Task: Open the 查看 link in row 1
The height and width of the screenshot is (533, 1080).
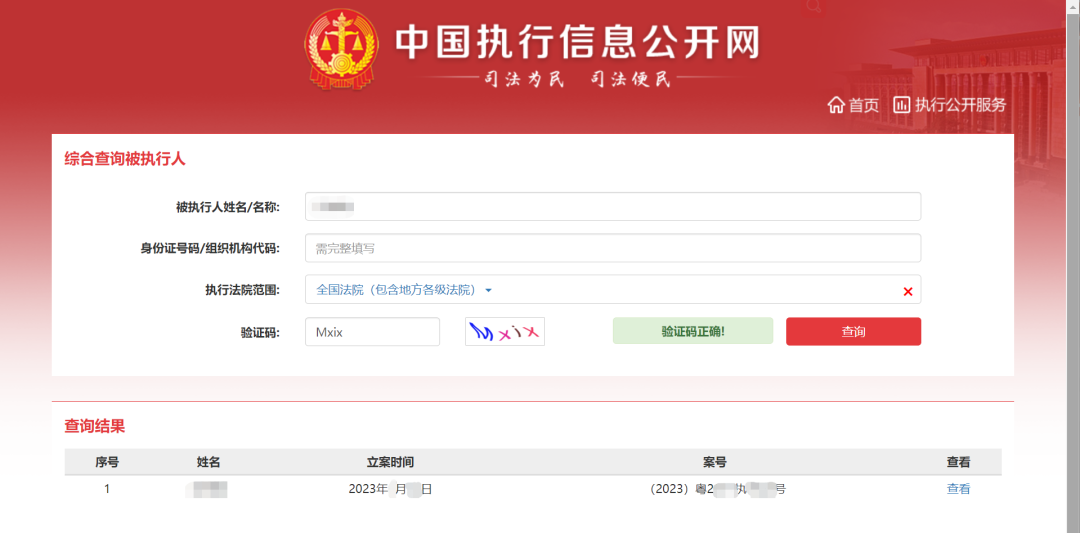Action: pos(958,490)
